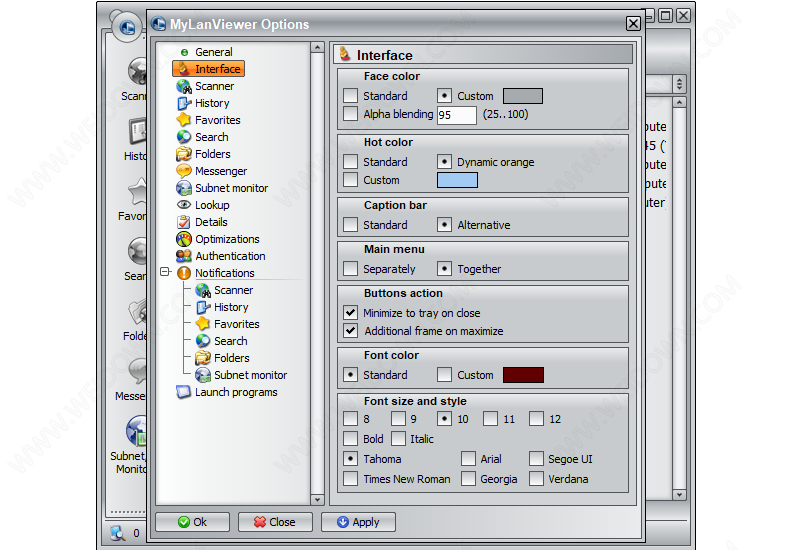The width and height of the screenshot is (790, 550).
Task: Close the MyLanViewer Options dialog
Action: tap(633, 24)
